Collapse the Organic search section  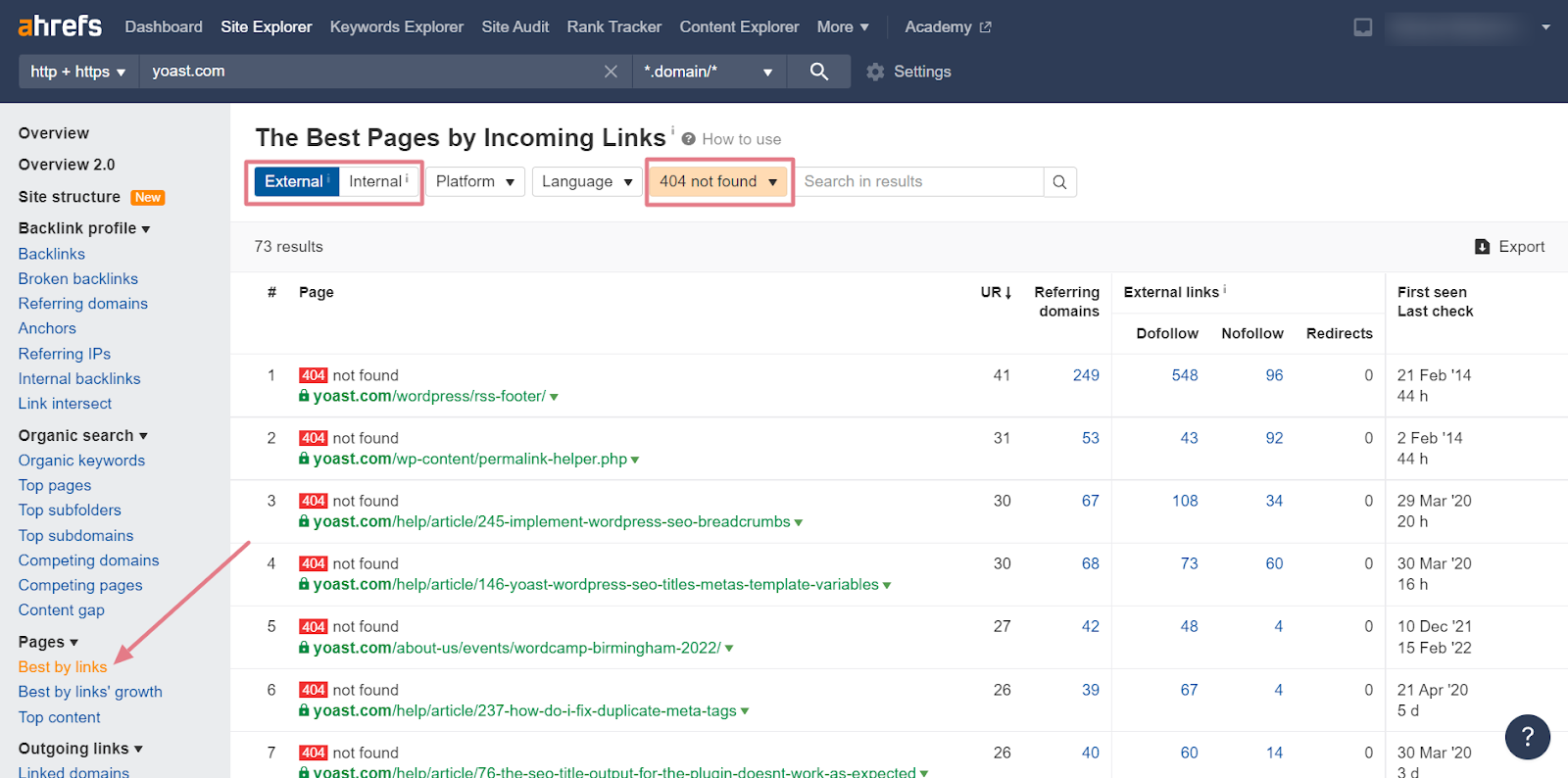pyautogui.click(x=83, y=436)
